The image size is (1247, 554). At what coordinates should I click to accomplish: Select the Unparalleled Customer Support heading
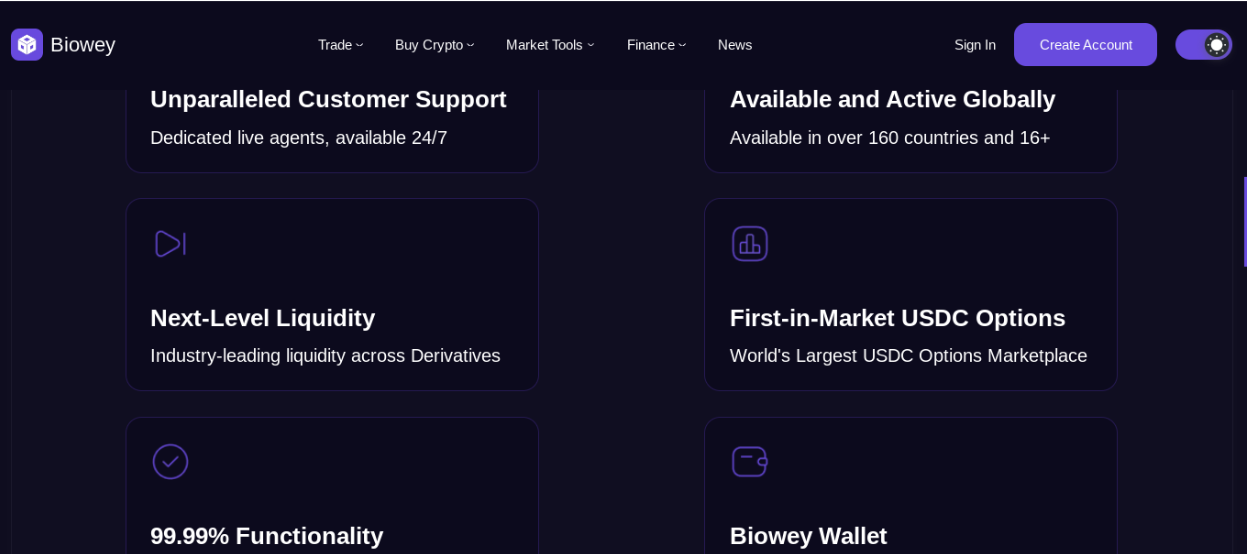pos(328,100)
